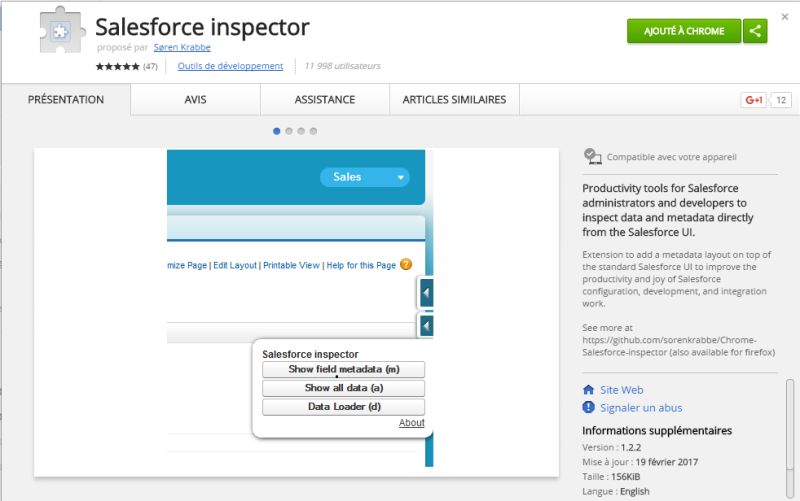
Task: Click the Compatible avec votre appareil text
Action: [671, 157]
